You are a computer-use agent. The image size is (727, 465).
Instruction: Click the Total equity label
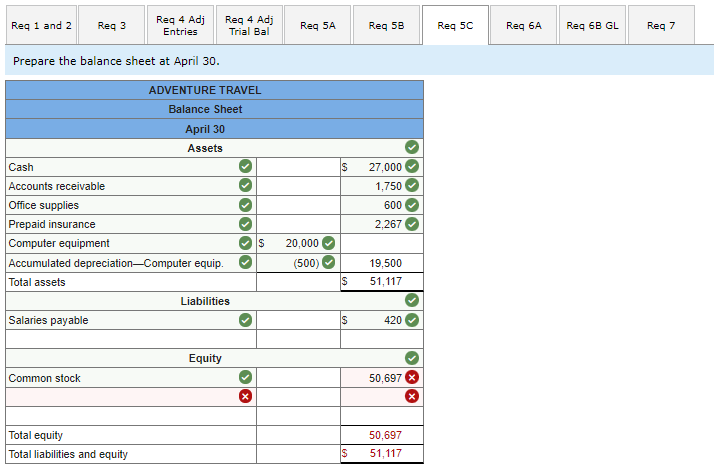[35, 435]
